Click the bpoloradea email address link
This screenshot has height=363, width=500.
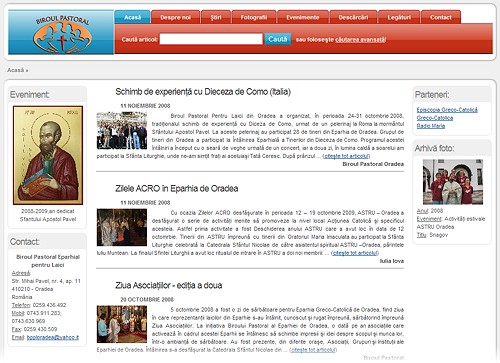(x=53, y=337)
